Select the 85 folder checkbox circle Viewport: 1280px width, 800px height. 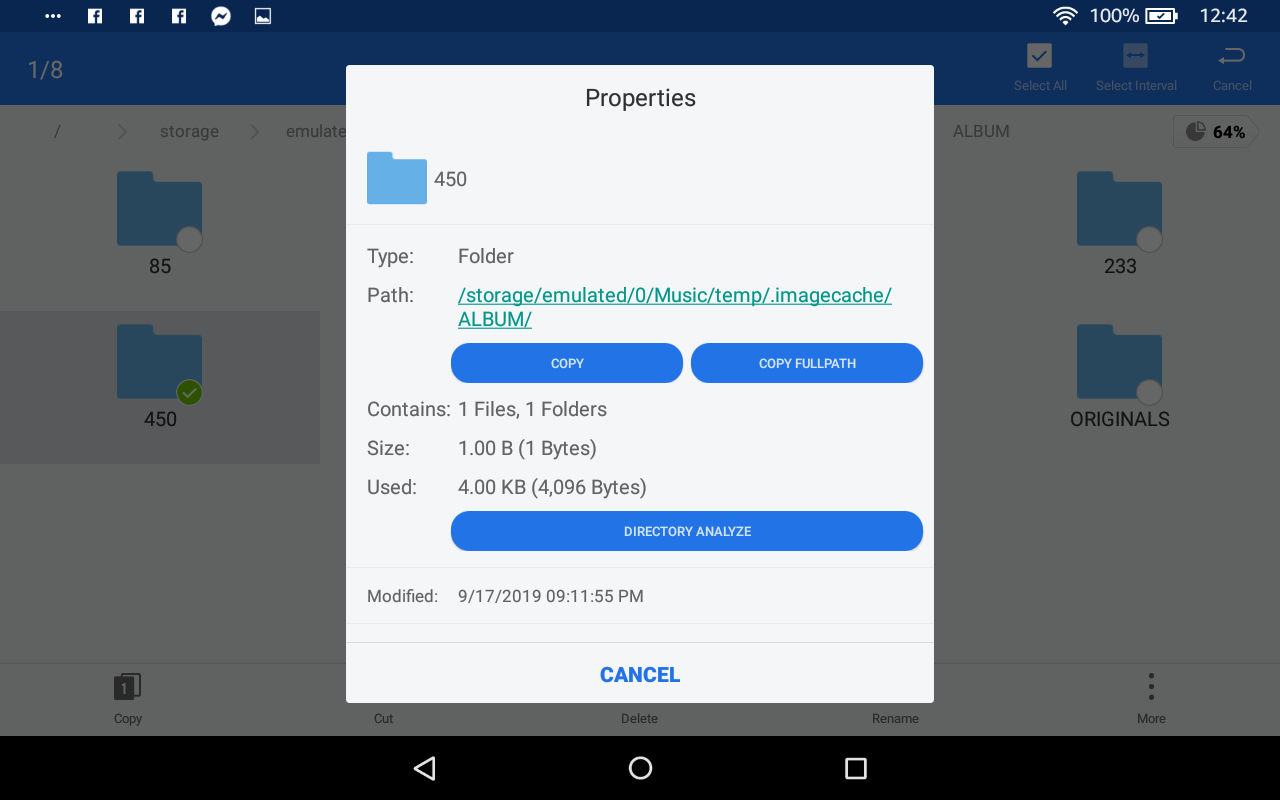[189, 240]
